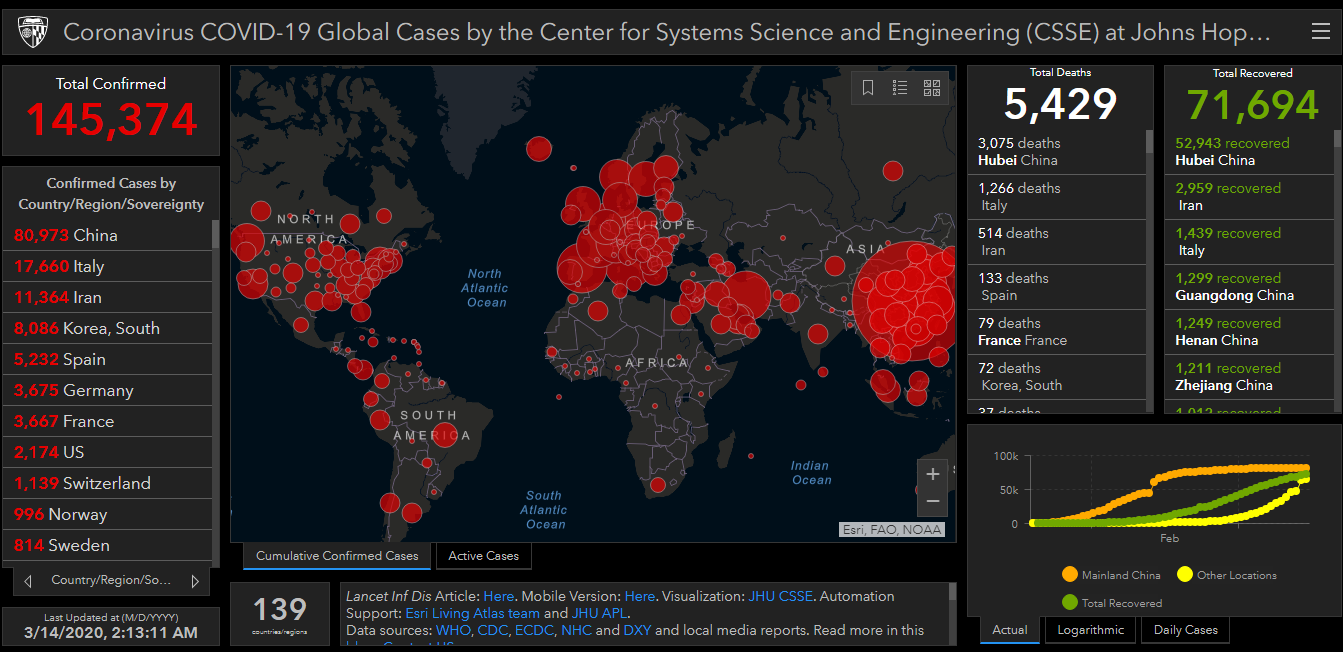Zoom in on the map with plus
The image size is (1343, 652).
933,474
